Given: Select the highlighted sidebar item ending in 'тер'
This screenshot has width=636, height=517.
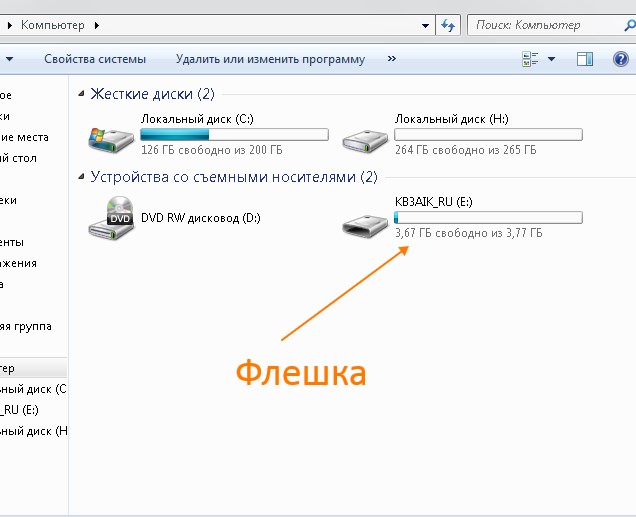Looking at the screenshot, I should pos(33,368).
